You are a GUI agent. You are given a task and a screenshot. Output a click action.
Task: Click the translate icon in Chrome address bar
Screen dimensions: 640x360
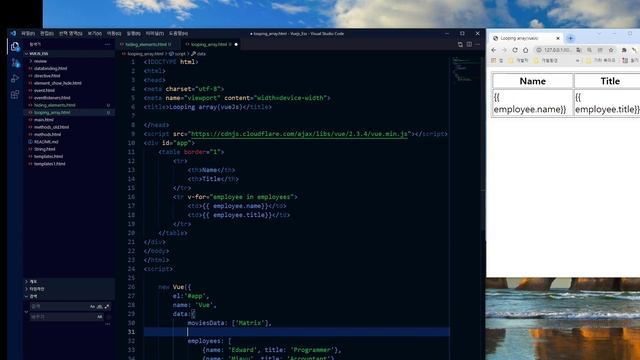click(x=579, y=50)
